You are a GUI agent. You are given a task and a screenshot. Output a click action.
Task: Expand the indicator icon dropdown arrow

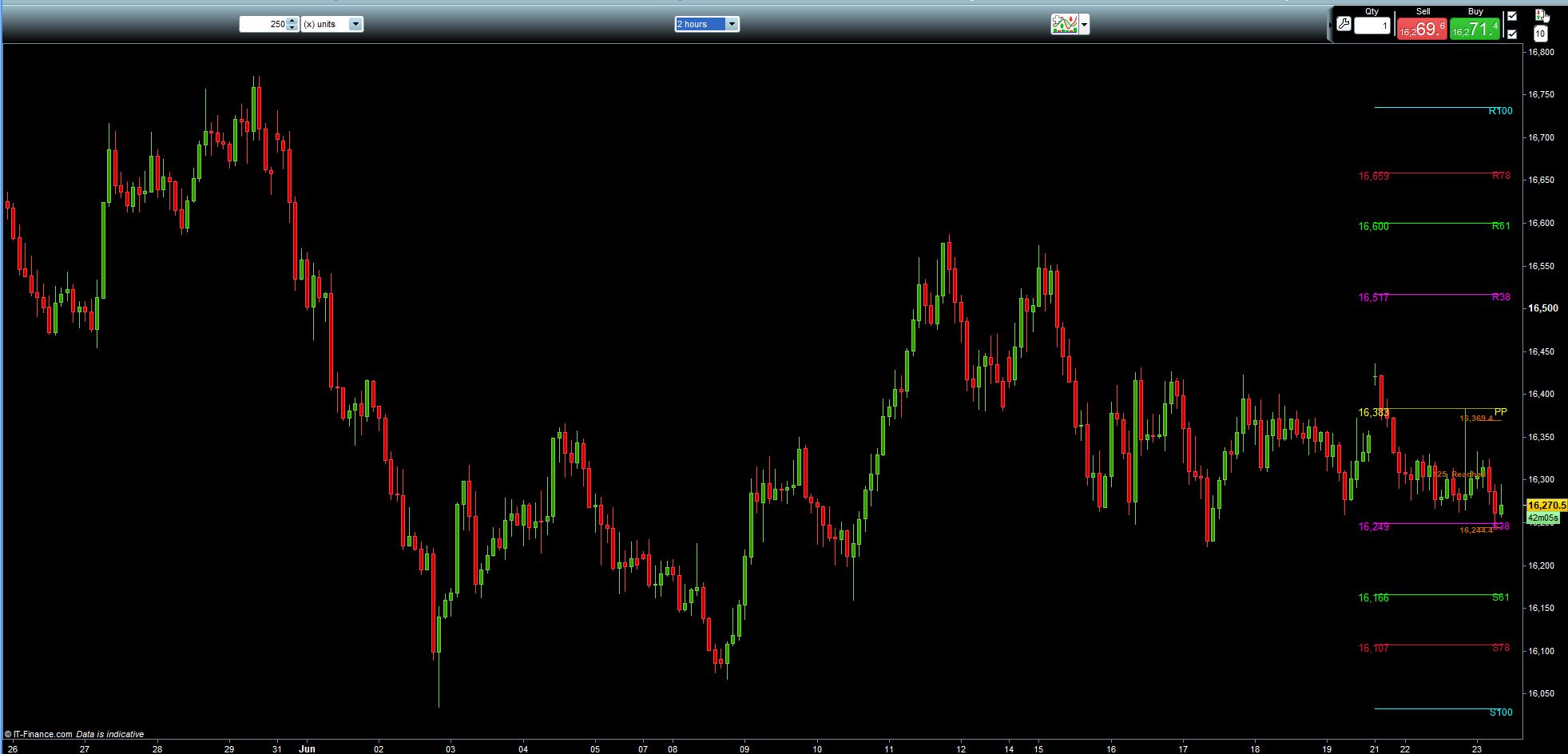1084,25
